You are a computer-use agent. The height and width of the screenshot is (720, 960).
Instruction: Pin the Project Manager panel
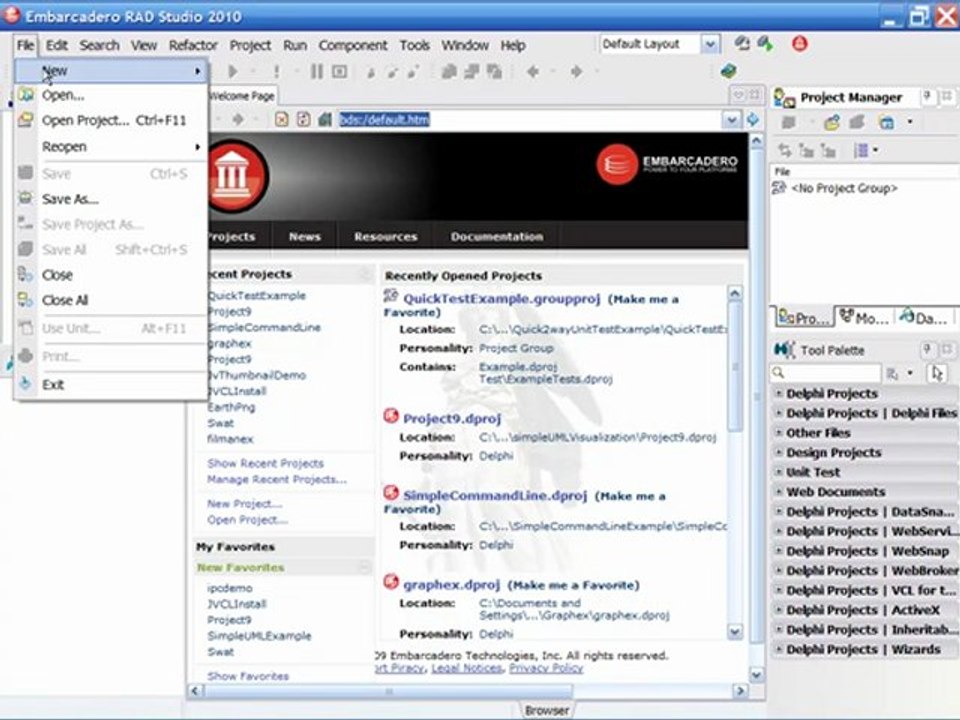pos(928,96)
